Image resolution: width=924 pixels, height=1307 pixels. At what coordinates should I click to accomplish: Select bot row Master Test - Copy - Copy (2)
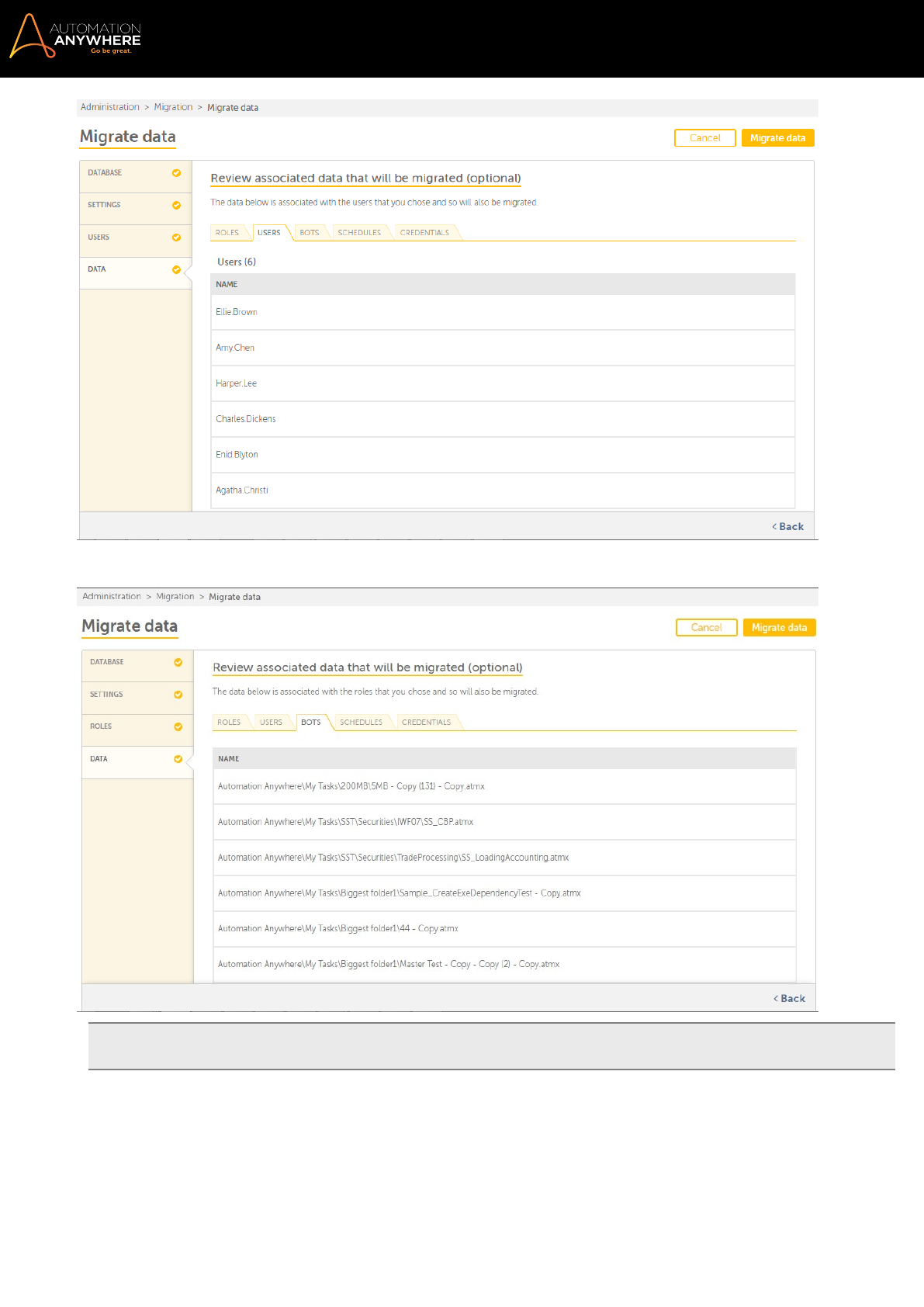click(x=504, y=965)
